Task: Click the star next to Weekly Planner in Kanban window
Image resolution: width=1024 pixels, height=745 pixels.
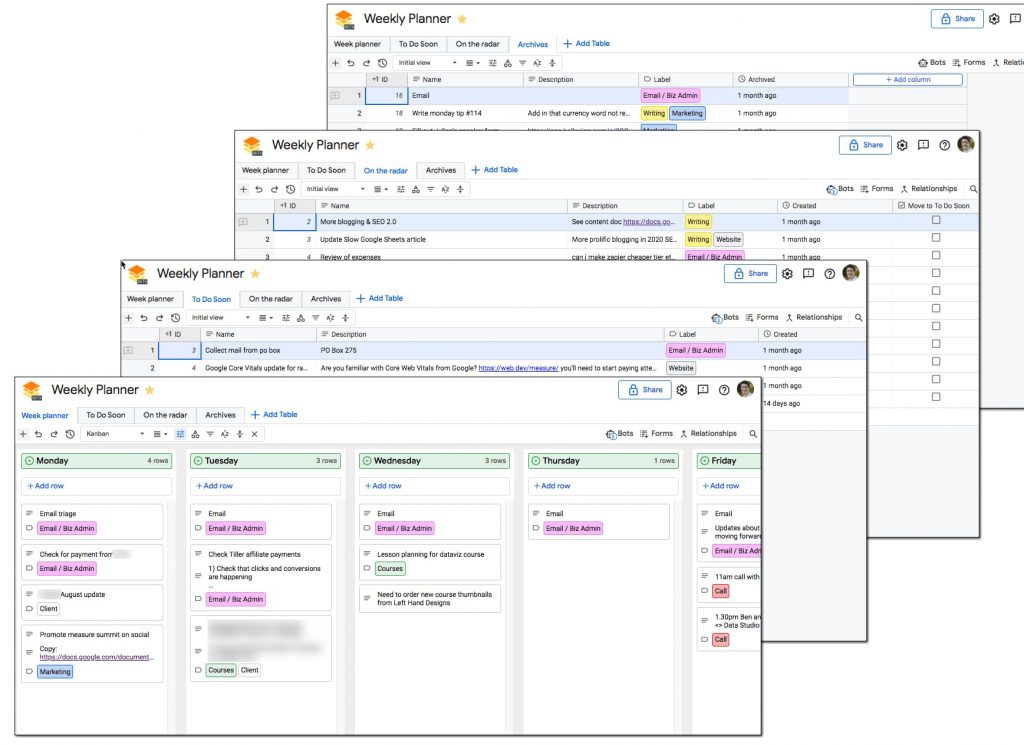Action: 150,390
